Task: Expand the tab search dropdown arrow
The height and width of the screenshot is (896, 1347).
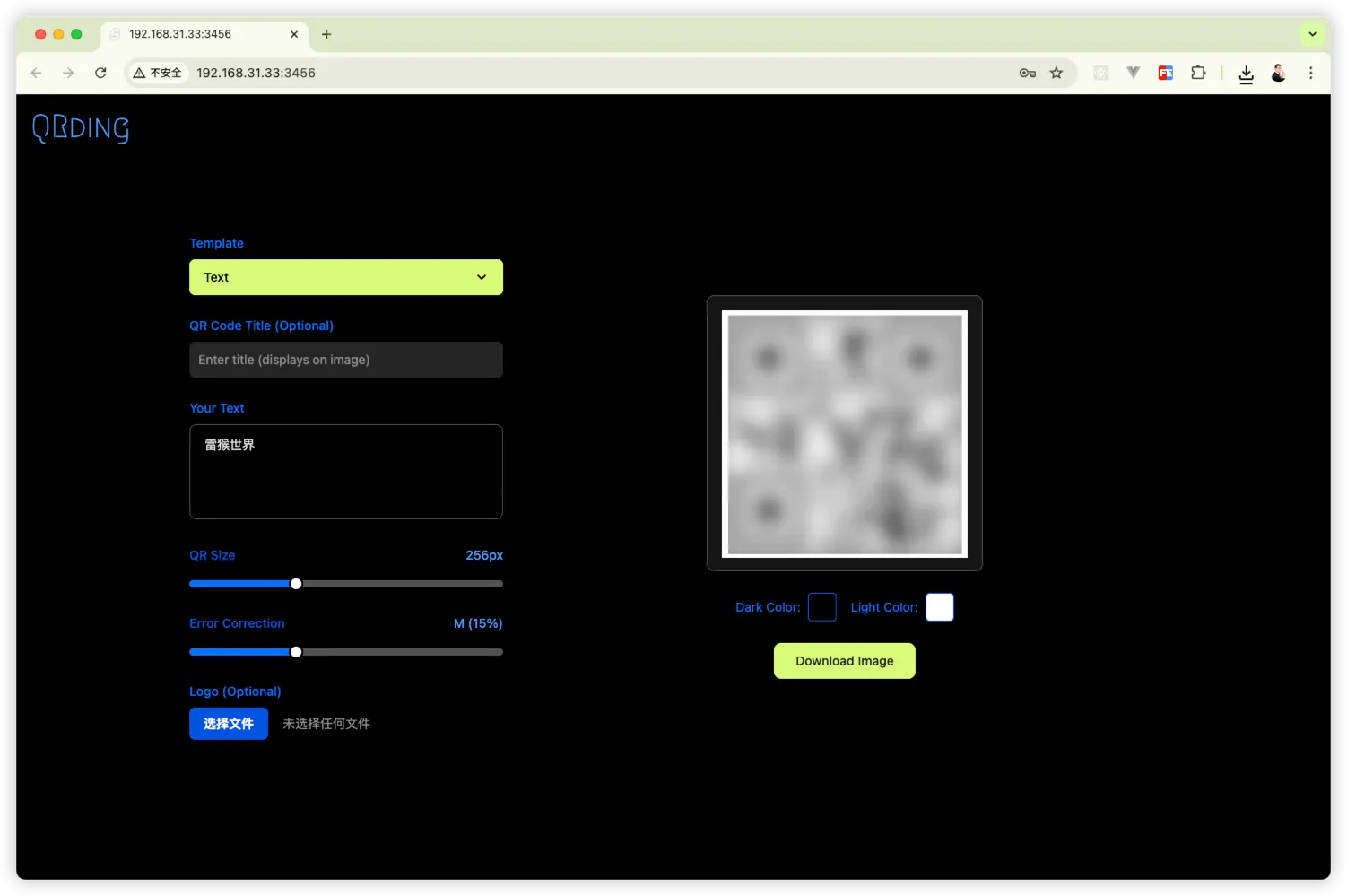Action: 1313,34
